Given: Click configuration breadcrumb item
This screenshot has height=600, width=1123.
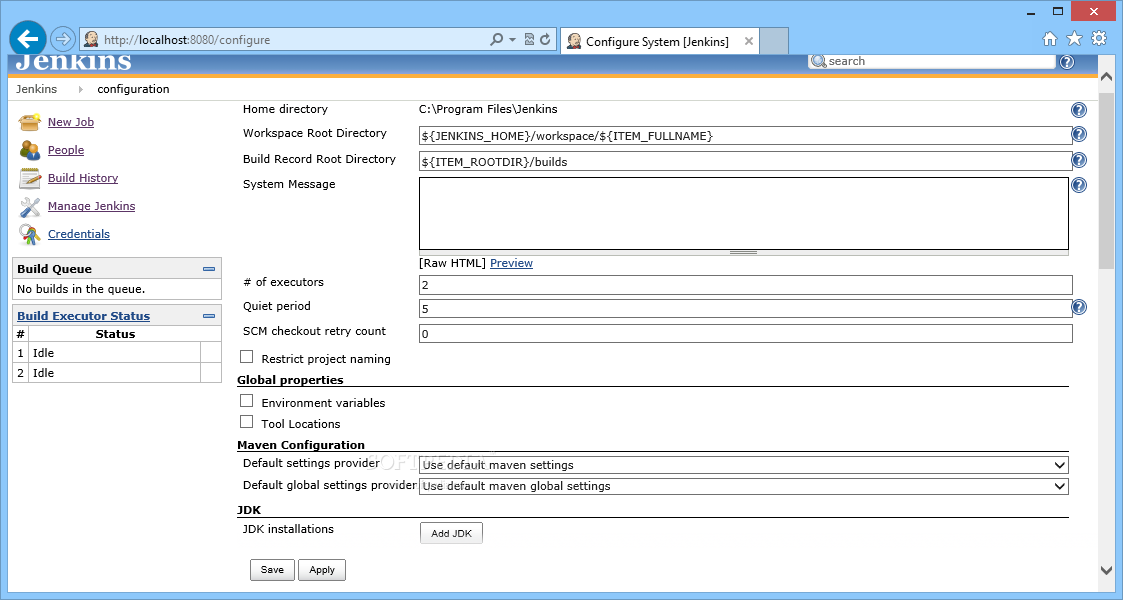Looking at the screenshot, I should (x=133, y=89).
